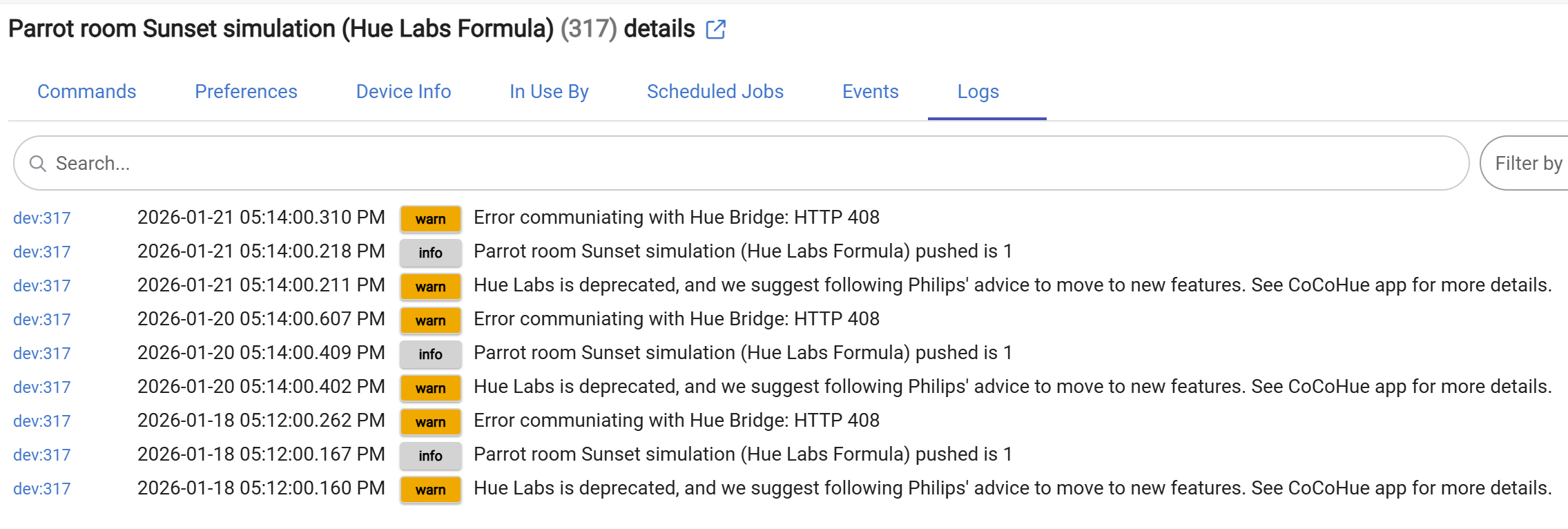Click dev:317 link on last log row
The width and height of the screenshot is (1568, 529).
point(42,489)
